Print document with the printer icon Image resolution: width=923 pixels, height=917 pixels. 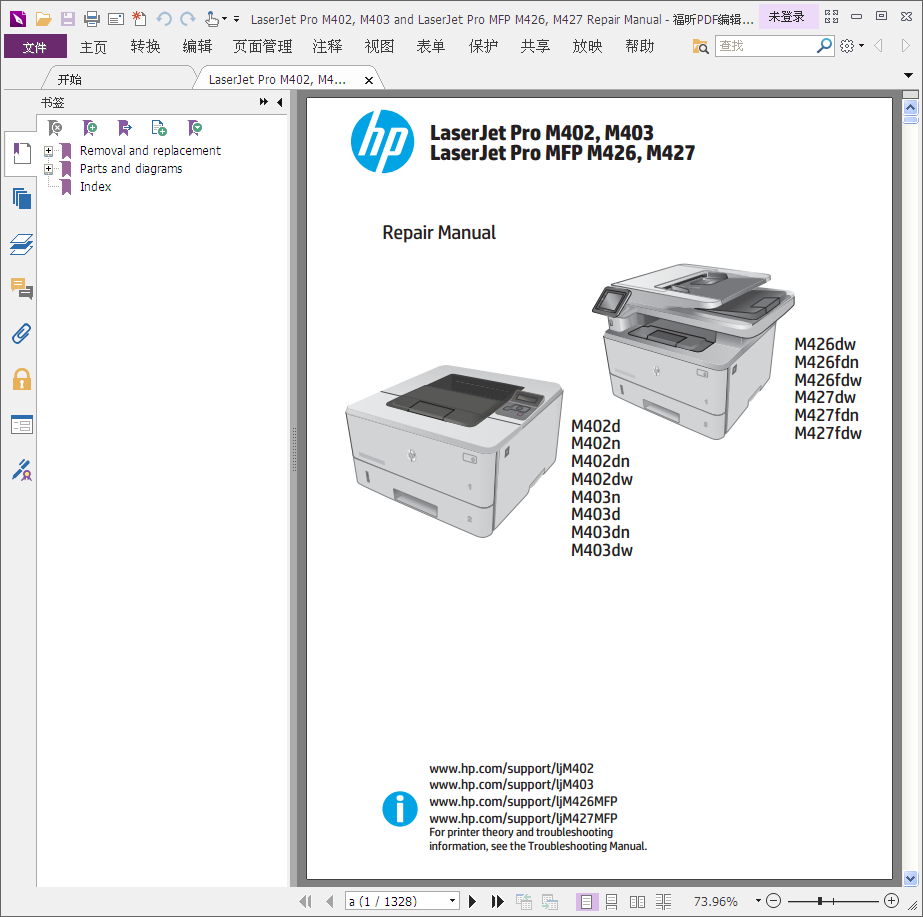coord(92,19)
